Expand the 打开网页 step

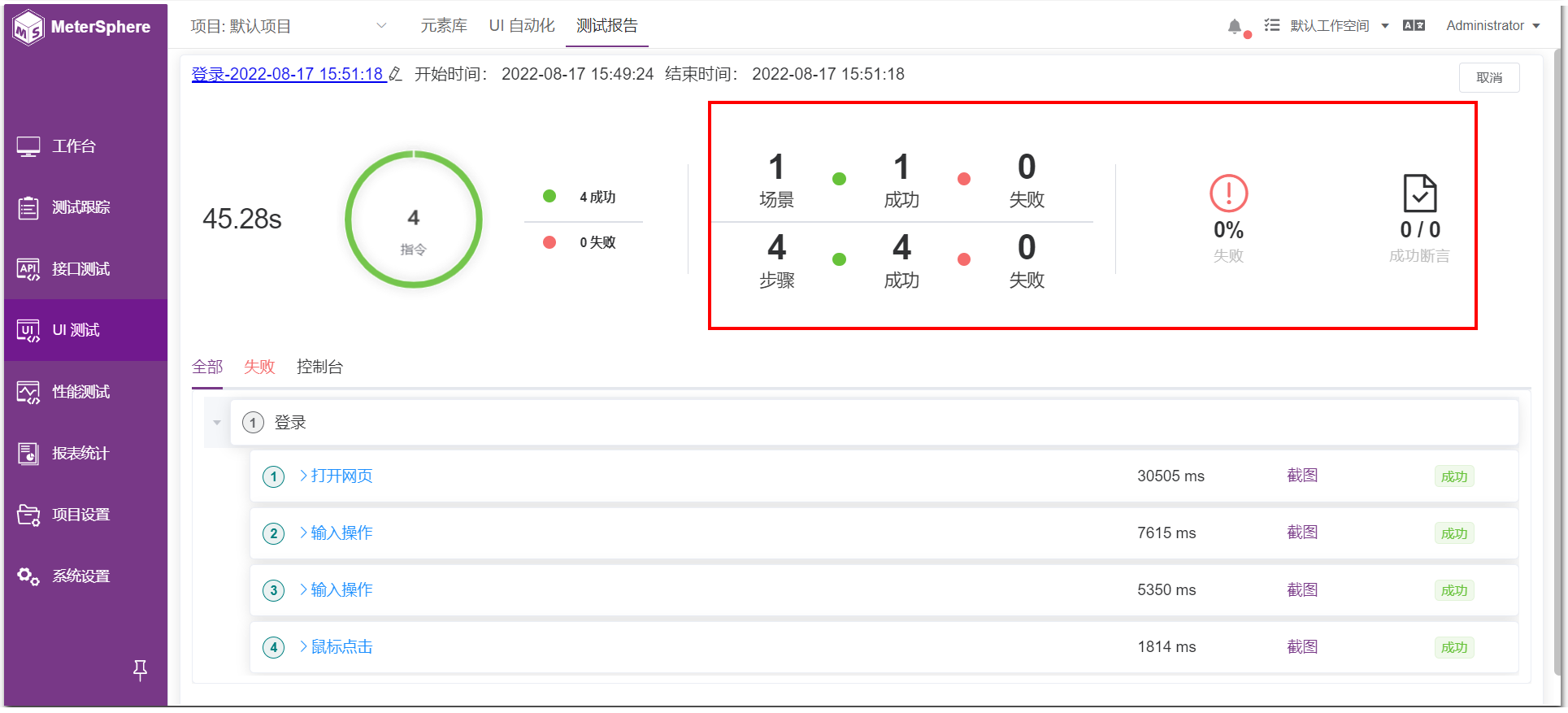(336, 476)
